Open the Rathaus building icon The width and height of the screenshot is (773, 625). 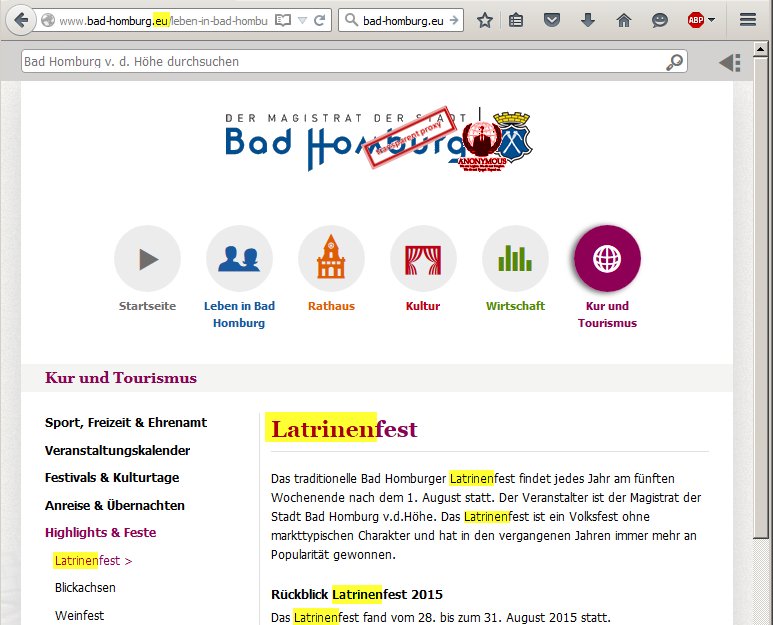pyautogui.click(x=331, y=259)
